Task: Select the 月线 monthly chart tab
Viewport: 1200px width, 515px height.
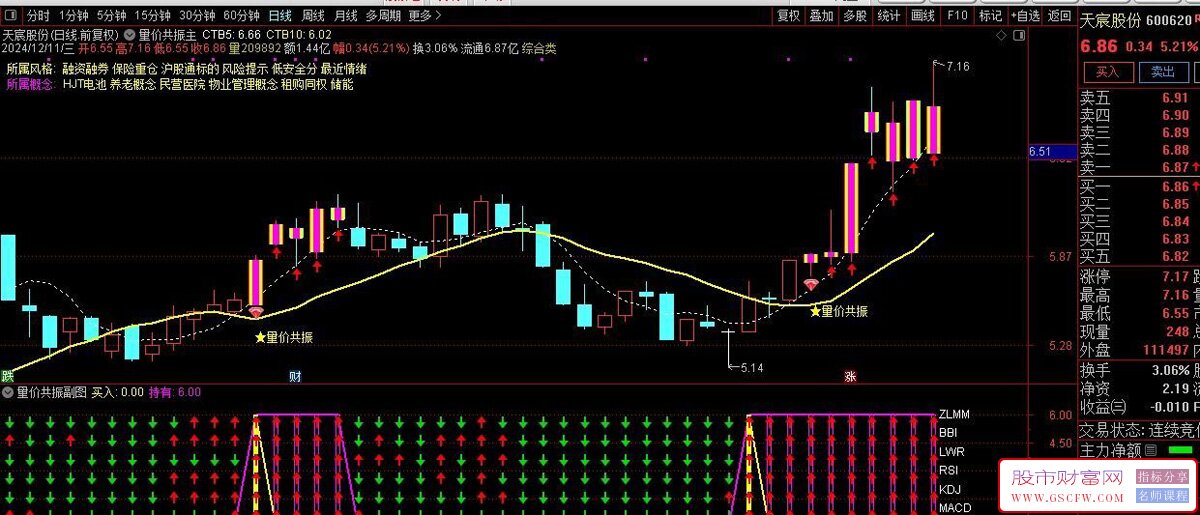Action: pos(346,16)
